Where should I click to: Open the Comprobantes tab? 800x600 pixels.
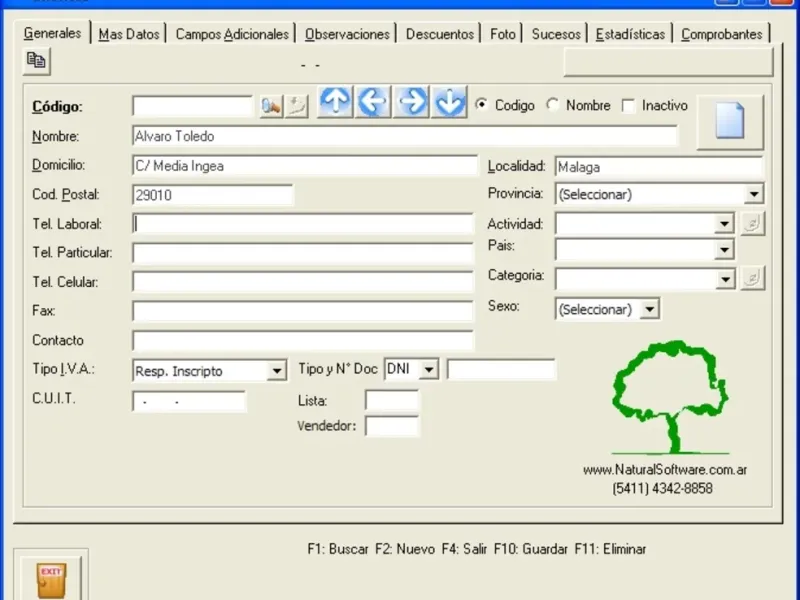721,34
